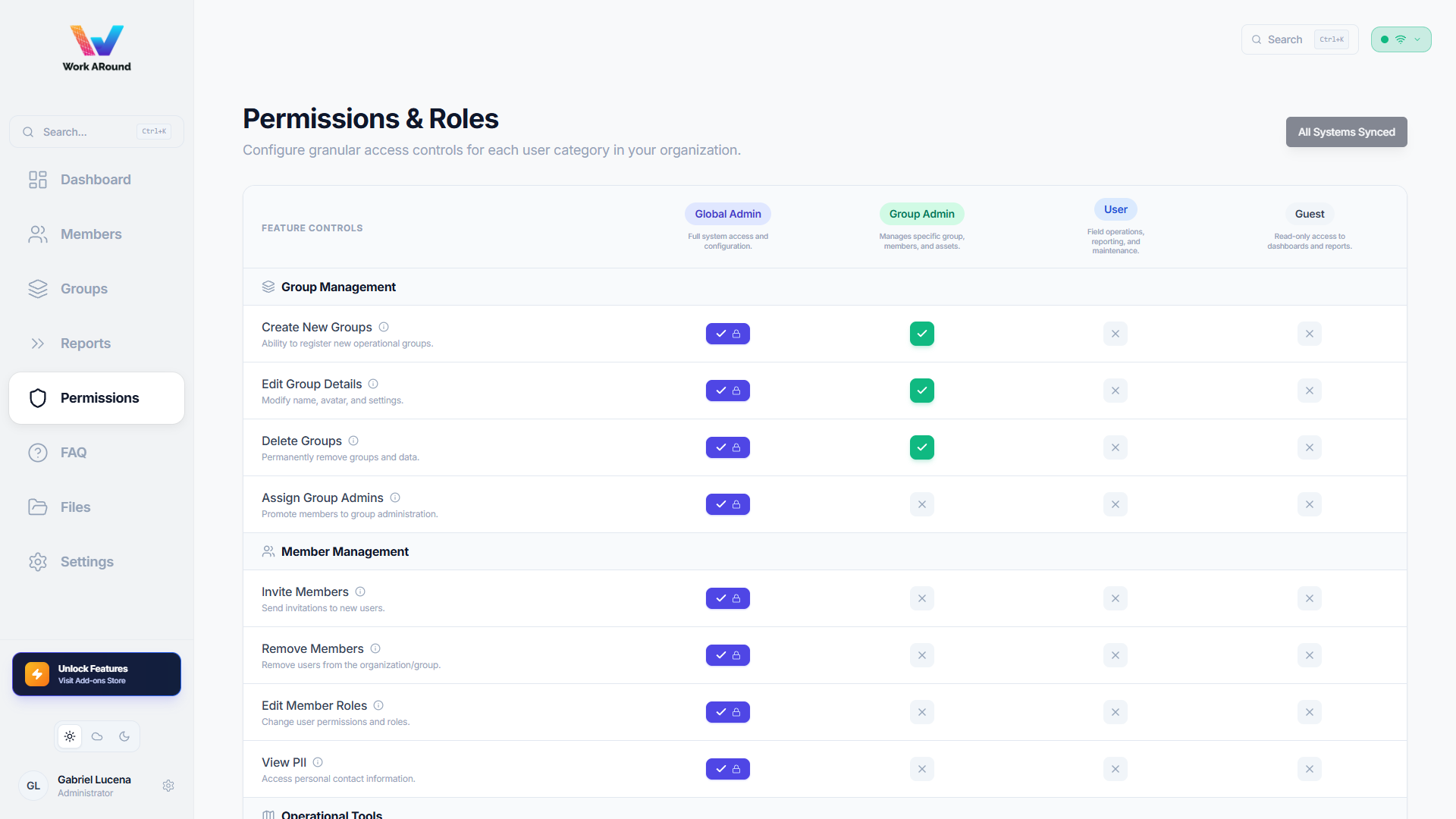
Task: Click the Permissions shield icon
Action: [38, 398]
